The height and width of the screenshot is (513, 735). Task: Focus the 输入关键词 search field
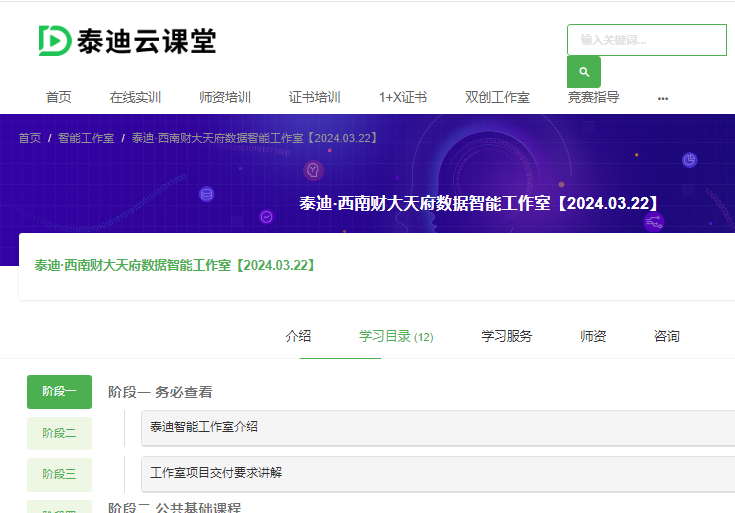647,40
